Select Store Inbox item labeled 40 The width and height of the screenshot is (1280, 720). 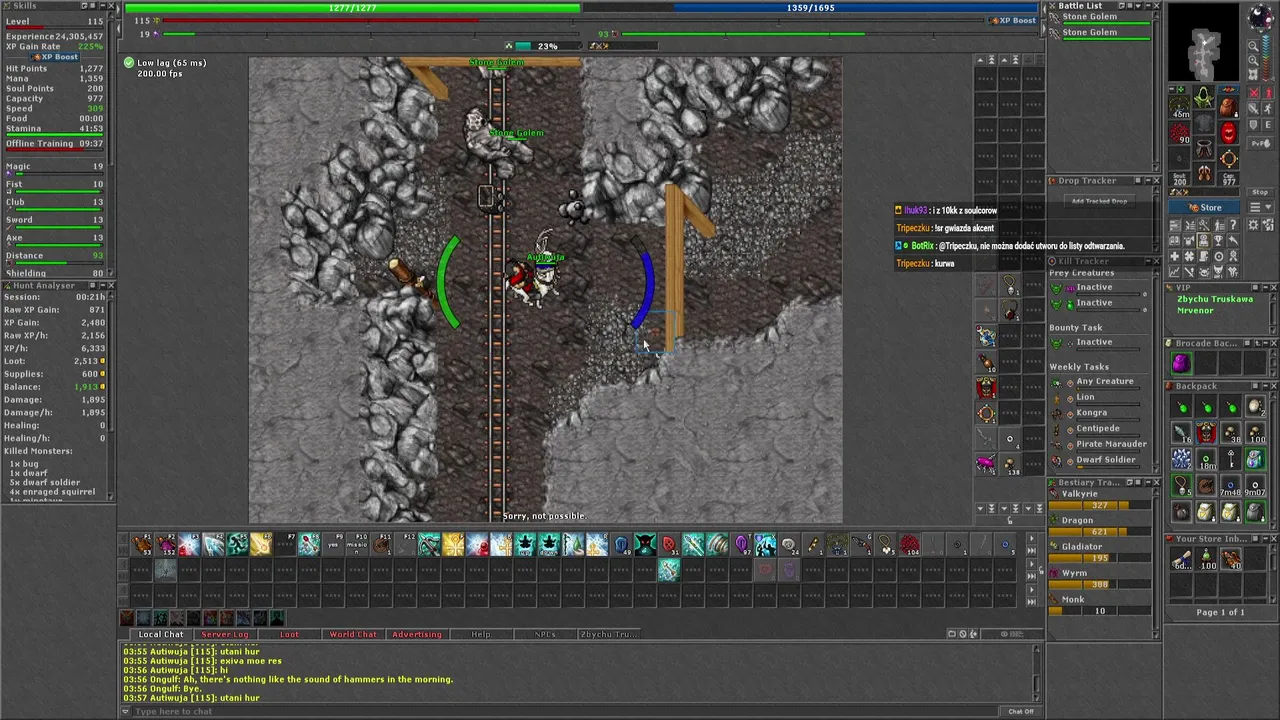click(1231, 560)
